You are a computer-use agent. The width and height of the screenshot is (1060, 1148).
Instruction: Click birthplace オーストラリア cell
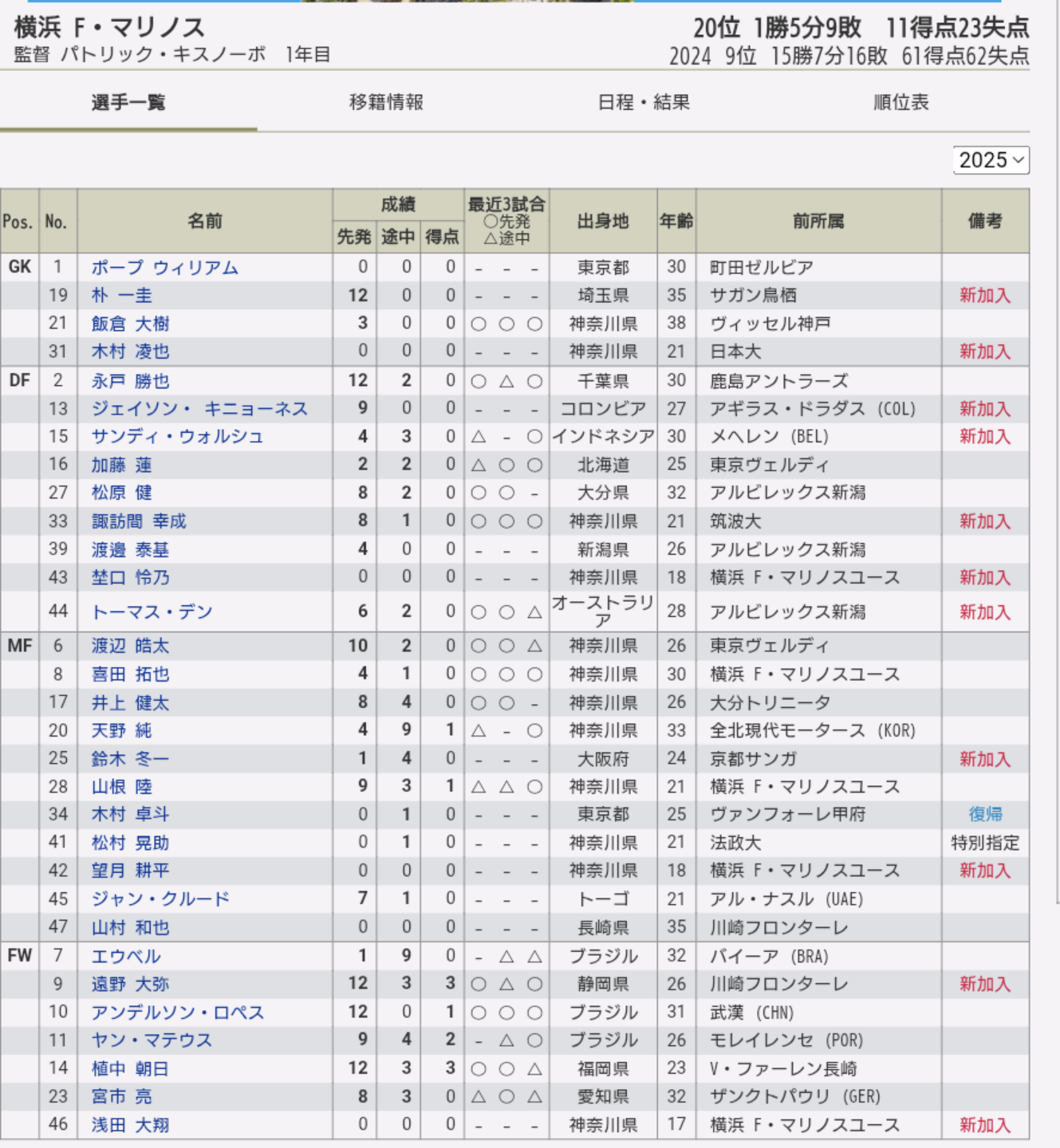[x=603, y=611]
